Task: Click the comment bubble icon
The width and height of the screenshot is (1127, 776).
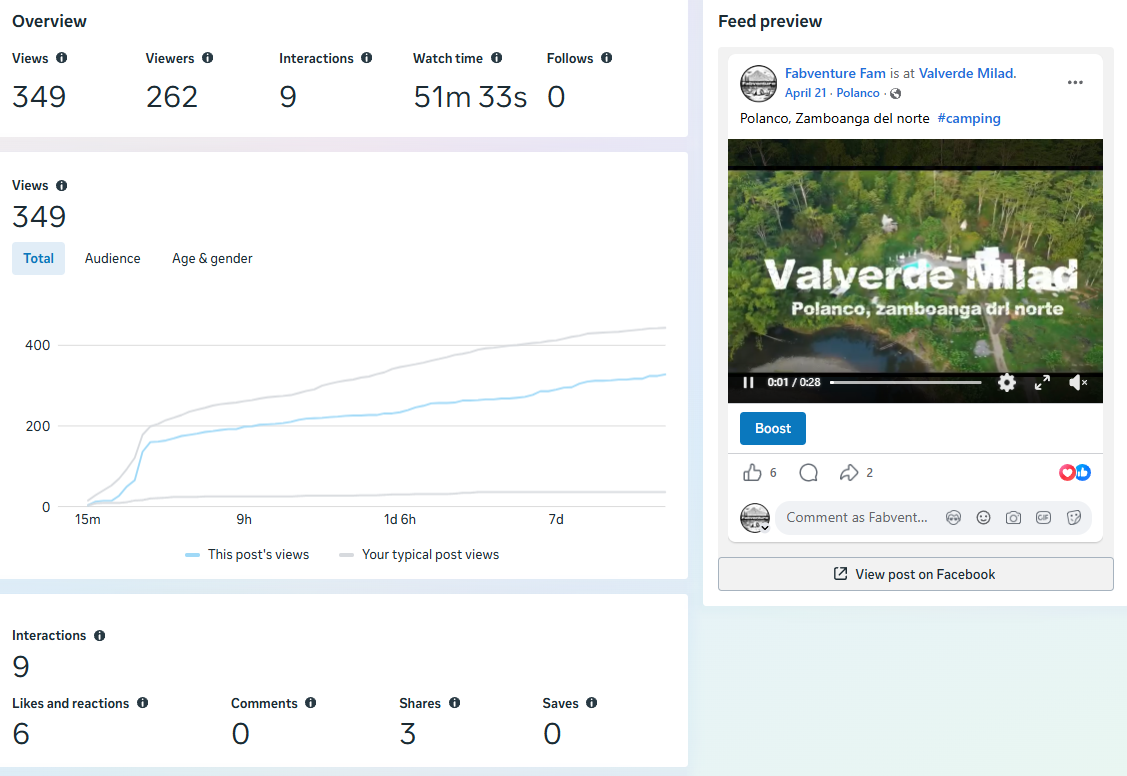Action: pos(809,472)
